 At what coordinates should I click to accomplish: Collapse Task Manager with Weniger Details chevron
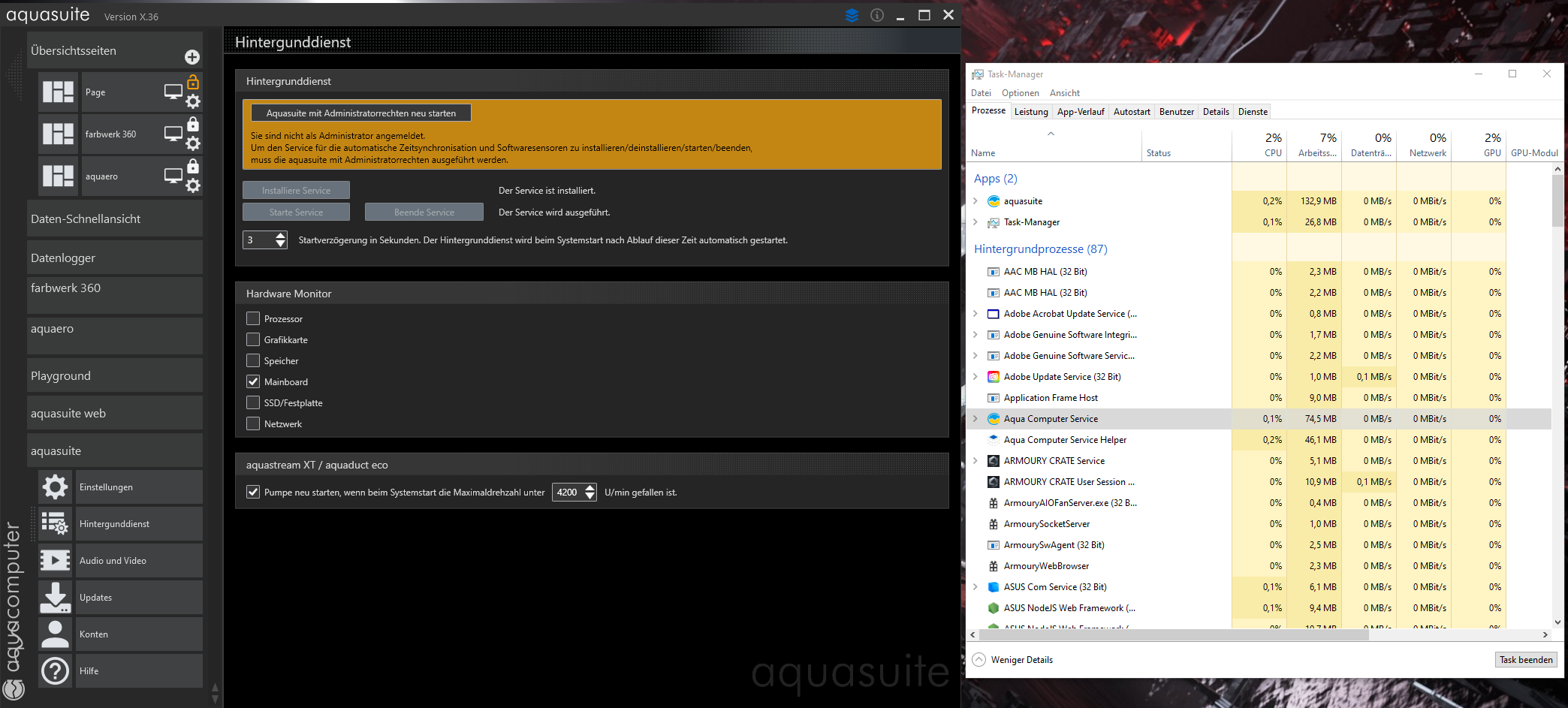click(x=979, y=660)
